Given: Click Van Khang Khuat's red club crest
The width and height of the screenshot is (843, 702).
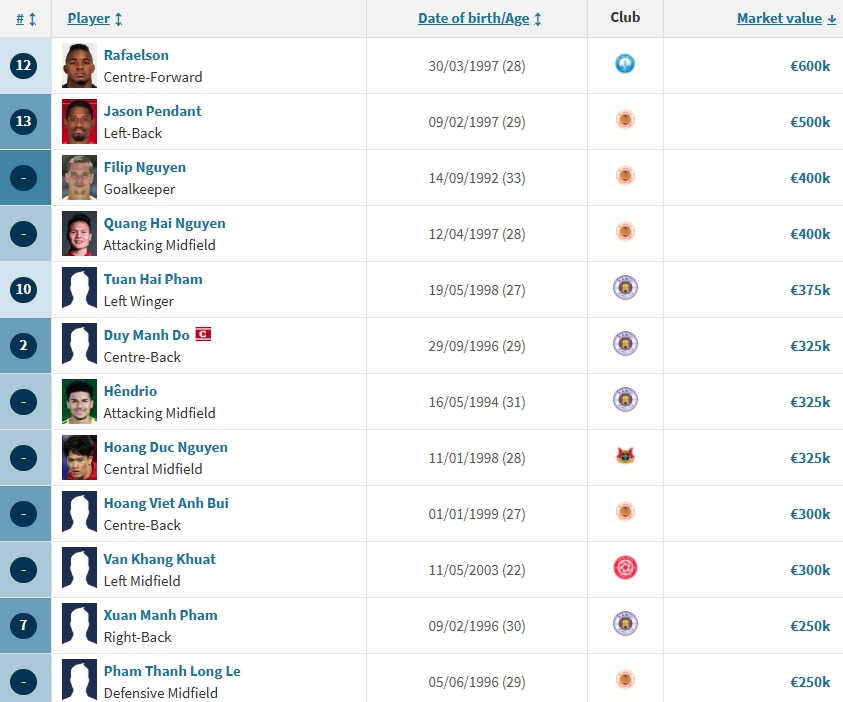Looking at the screenshot, I should 625,568.
